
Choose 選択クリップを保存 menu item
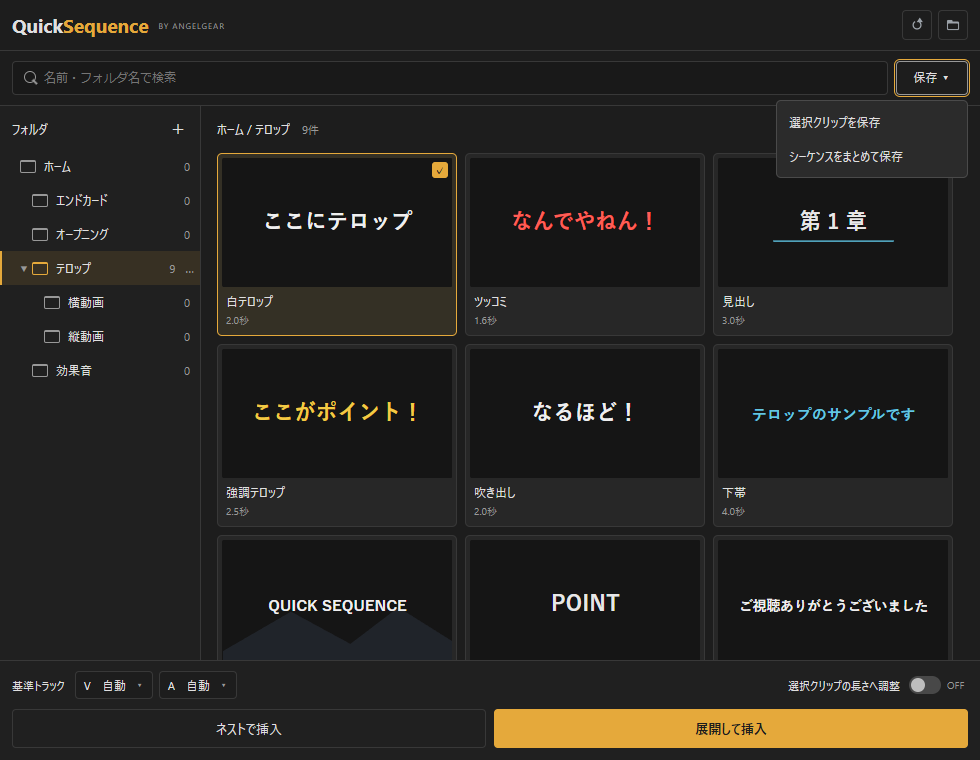tap(871, 122)
